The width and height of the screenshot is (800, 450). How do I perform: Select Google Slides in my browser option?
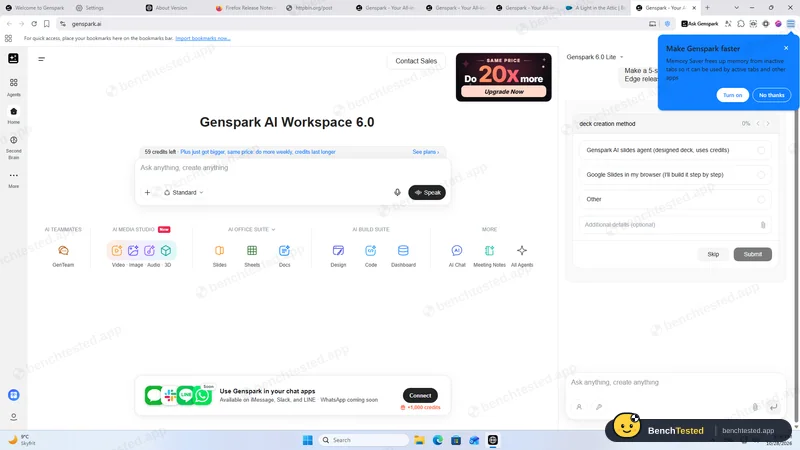pos(675,174)
